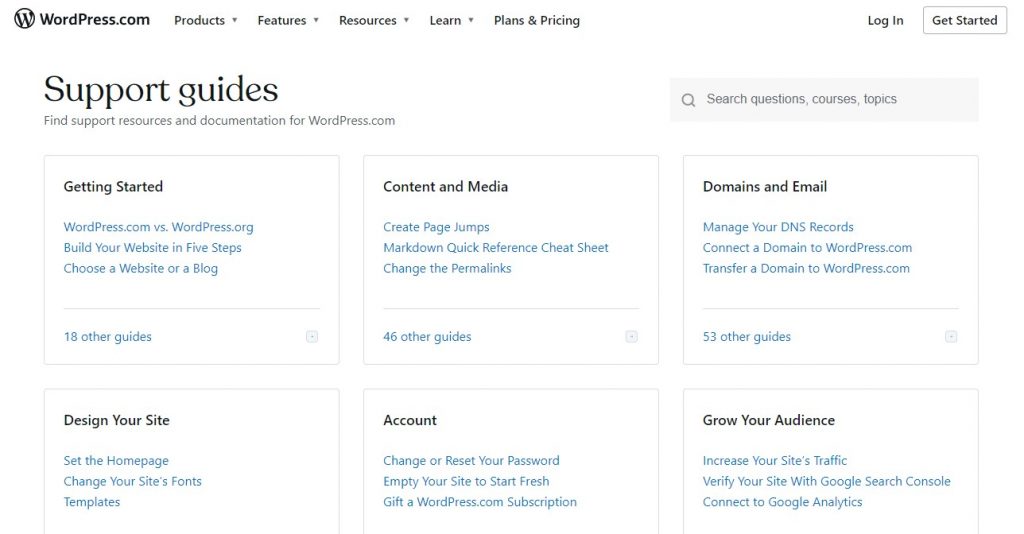Click the expand icon in Content and Media card
1024x534 pixels.
(631, 337)
